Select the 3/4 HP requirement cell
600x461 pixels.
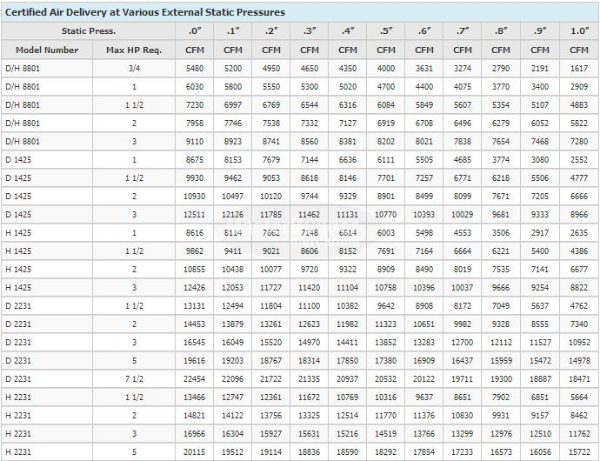[x=133, y=67]
